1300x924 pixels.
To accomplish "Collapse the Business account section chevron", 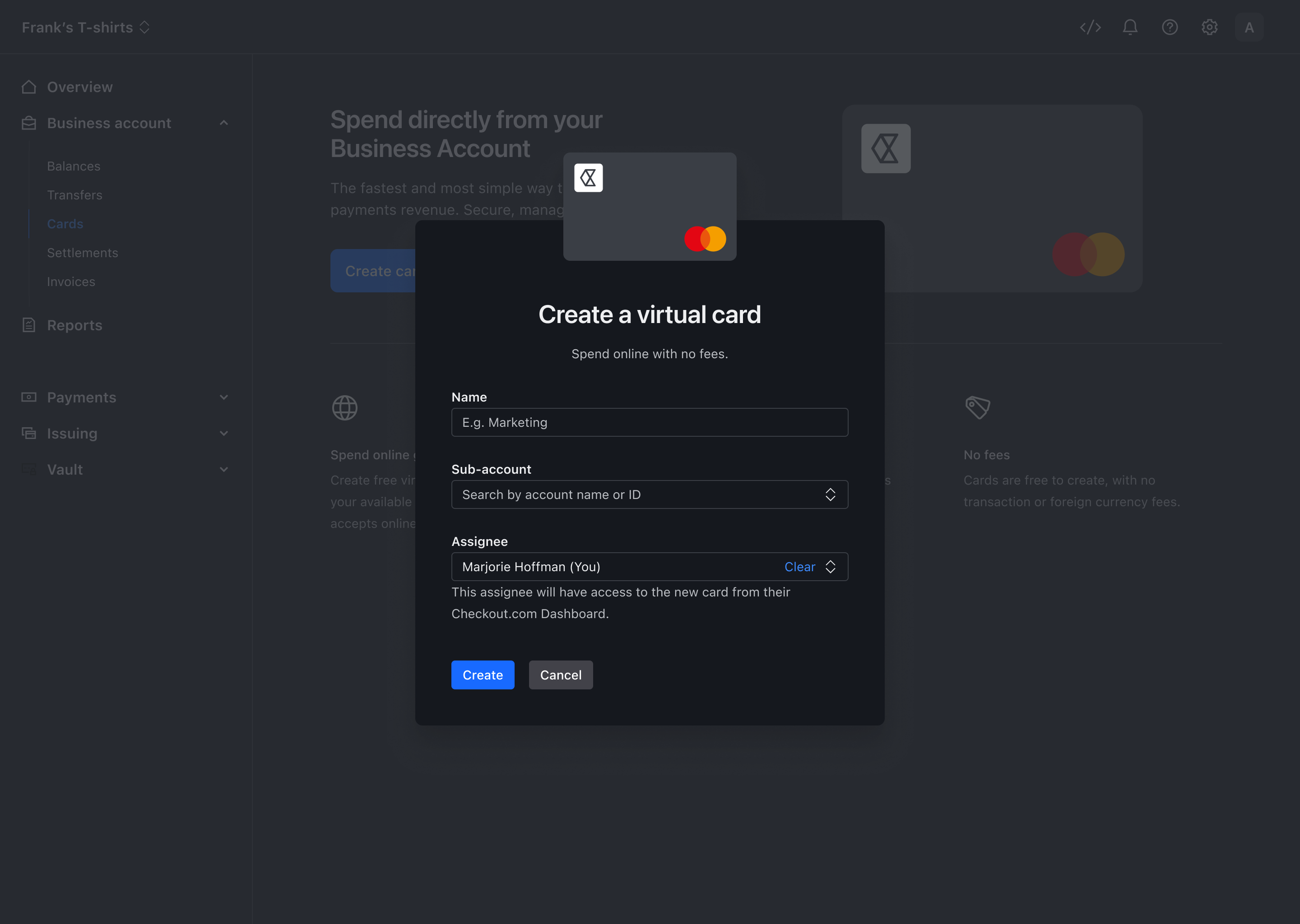I will 224,123.
